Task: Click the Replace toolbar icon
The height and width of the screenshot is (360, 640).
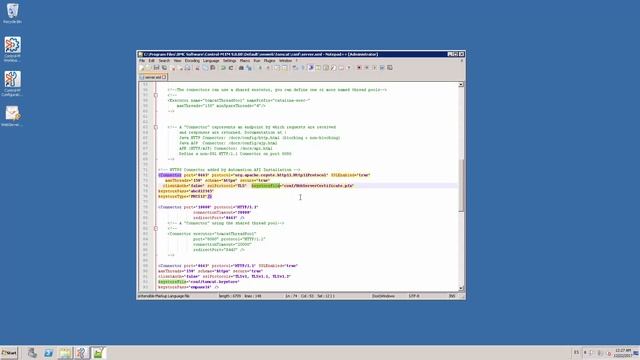Action: [x=249, y=68]
